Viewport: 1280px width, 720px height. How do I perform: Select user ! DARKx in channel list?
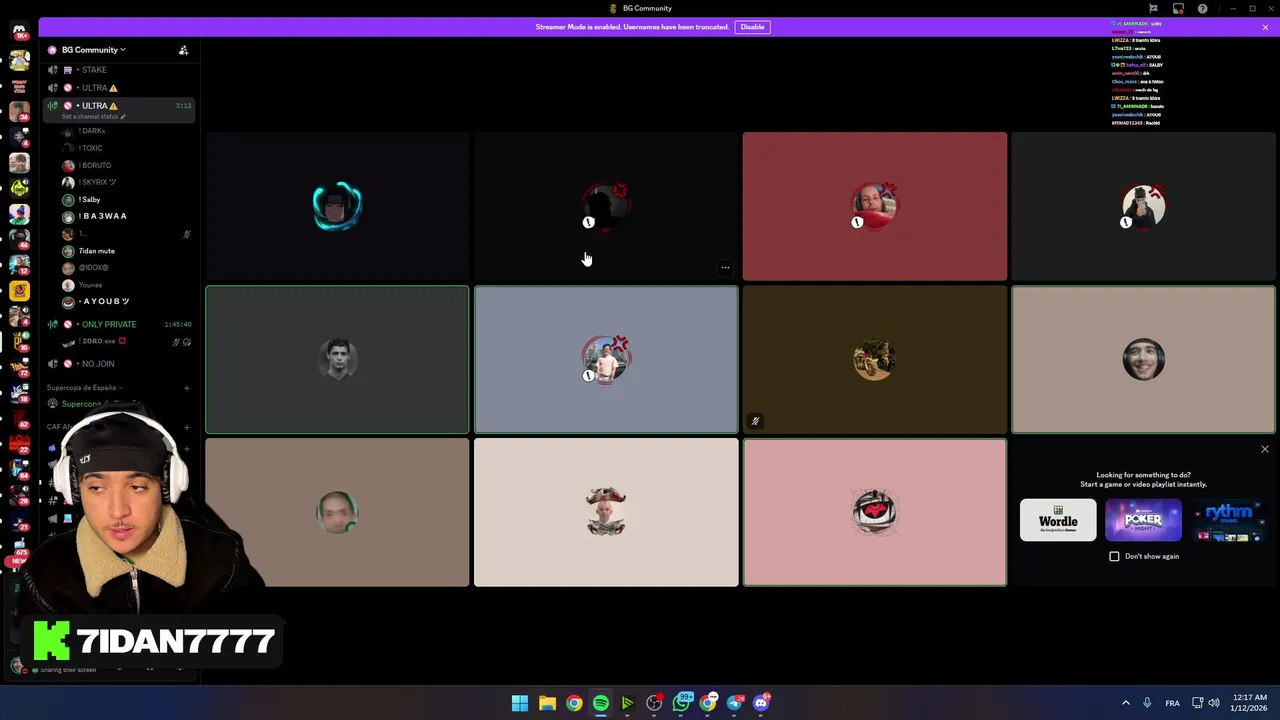[92, 131]
